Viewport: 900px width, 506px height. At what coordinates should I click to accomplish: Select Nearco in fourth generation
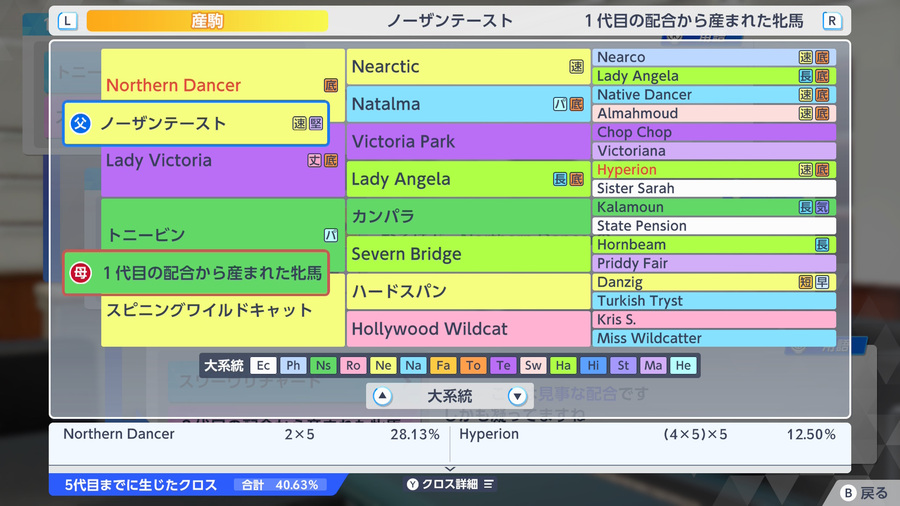tap(714, 57)
